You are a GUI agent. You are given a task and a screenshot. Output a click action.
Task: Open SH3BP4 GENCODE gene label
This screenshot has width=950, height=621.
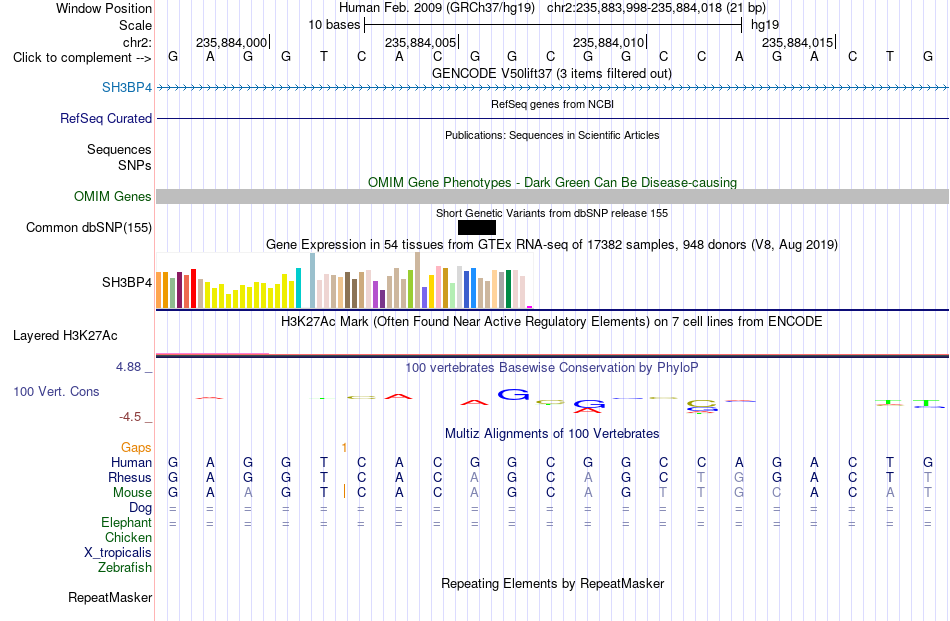coord(127,87)
